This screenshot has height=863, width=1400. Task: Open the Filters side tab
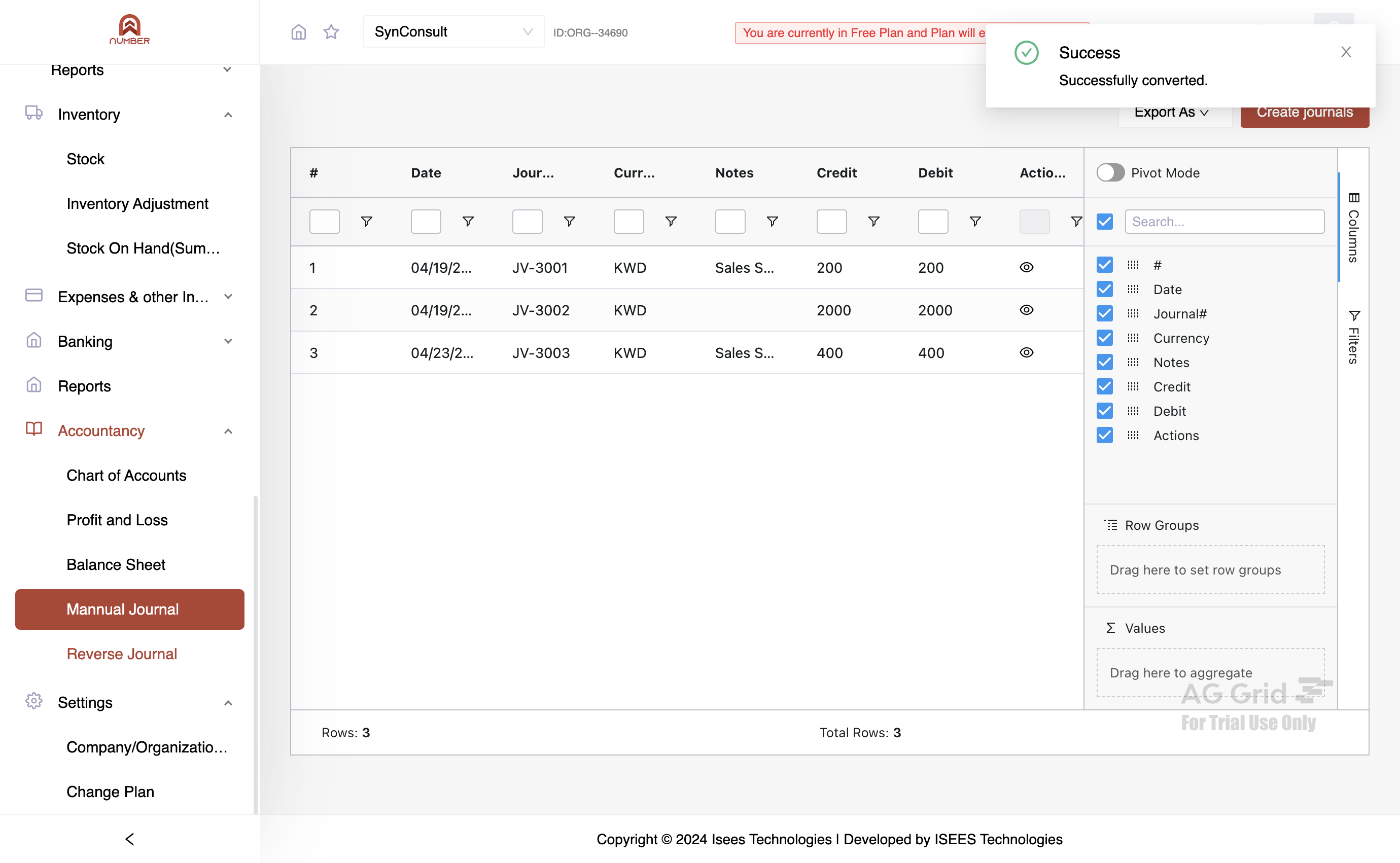1353,337
